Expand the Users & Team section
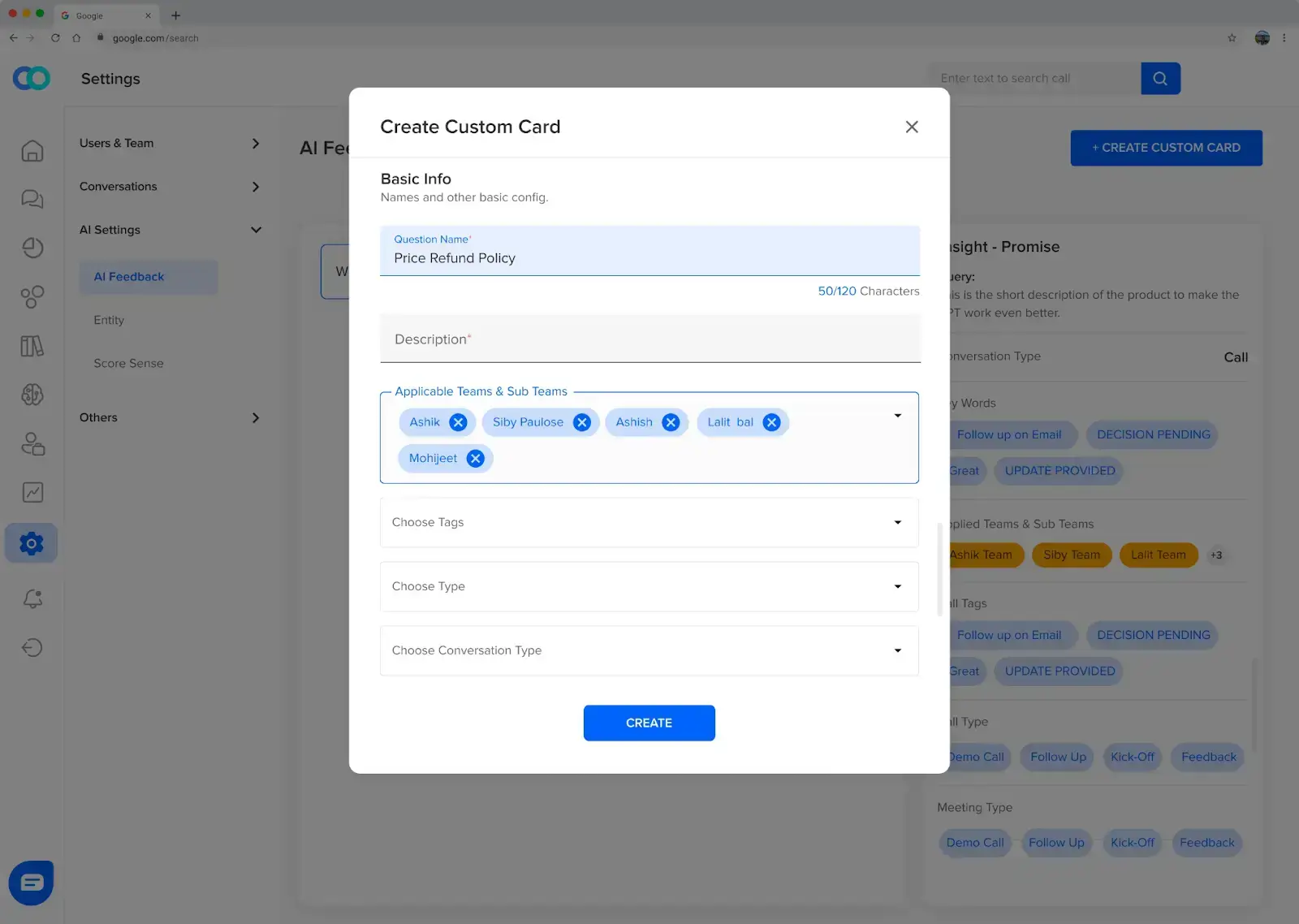 point(170,143)
